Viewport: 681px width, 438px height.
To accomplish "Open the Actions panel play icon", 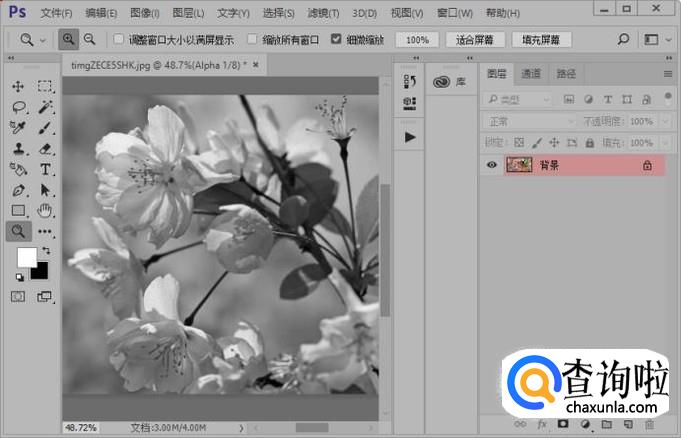I will pos(410,136).
